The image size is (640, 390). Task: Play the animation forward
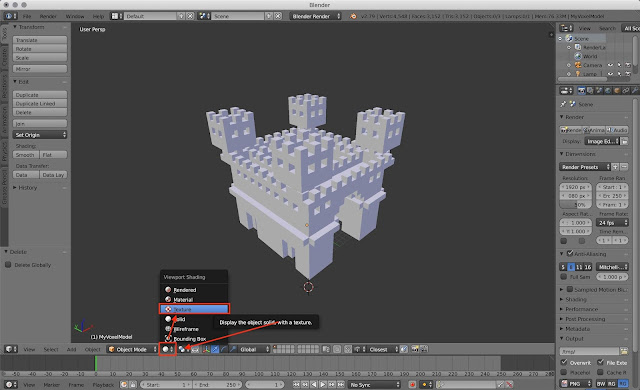pyautogui.click(x=323, y=384)
